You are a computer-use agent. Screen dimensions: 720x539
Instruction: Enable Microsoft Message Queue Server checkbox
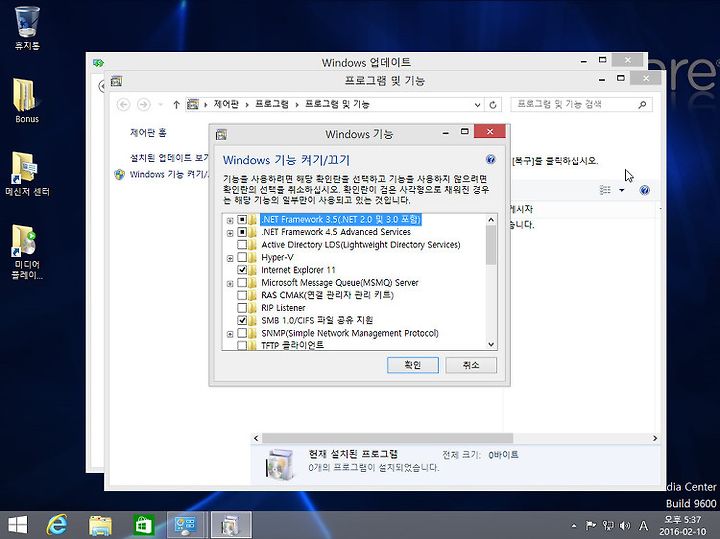tap(242, 282)
